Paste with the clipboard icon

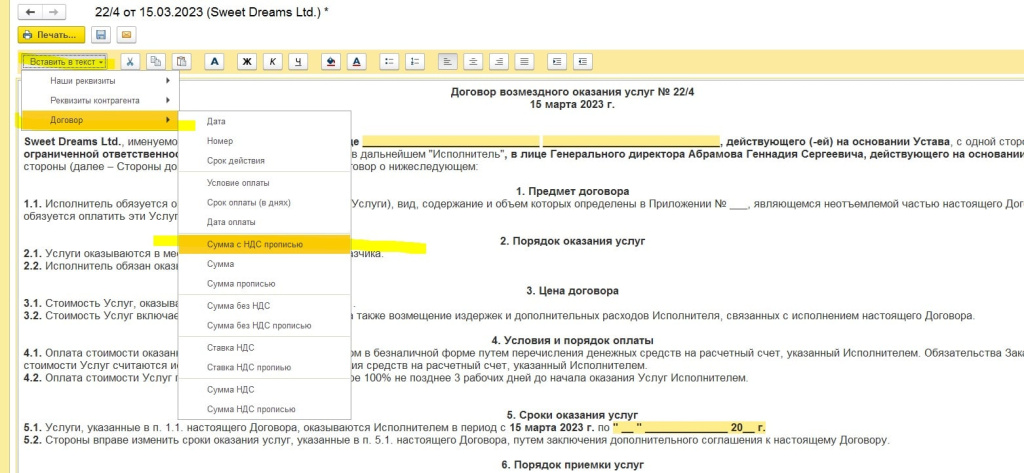pos(182,61)
